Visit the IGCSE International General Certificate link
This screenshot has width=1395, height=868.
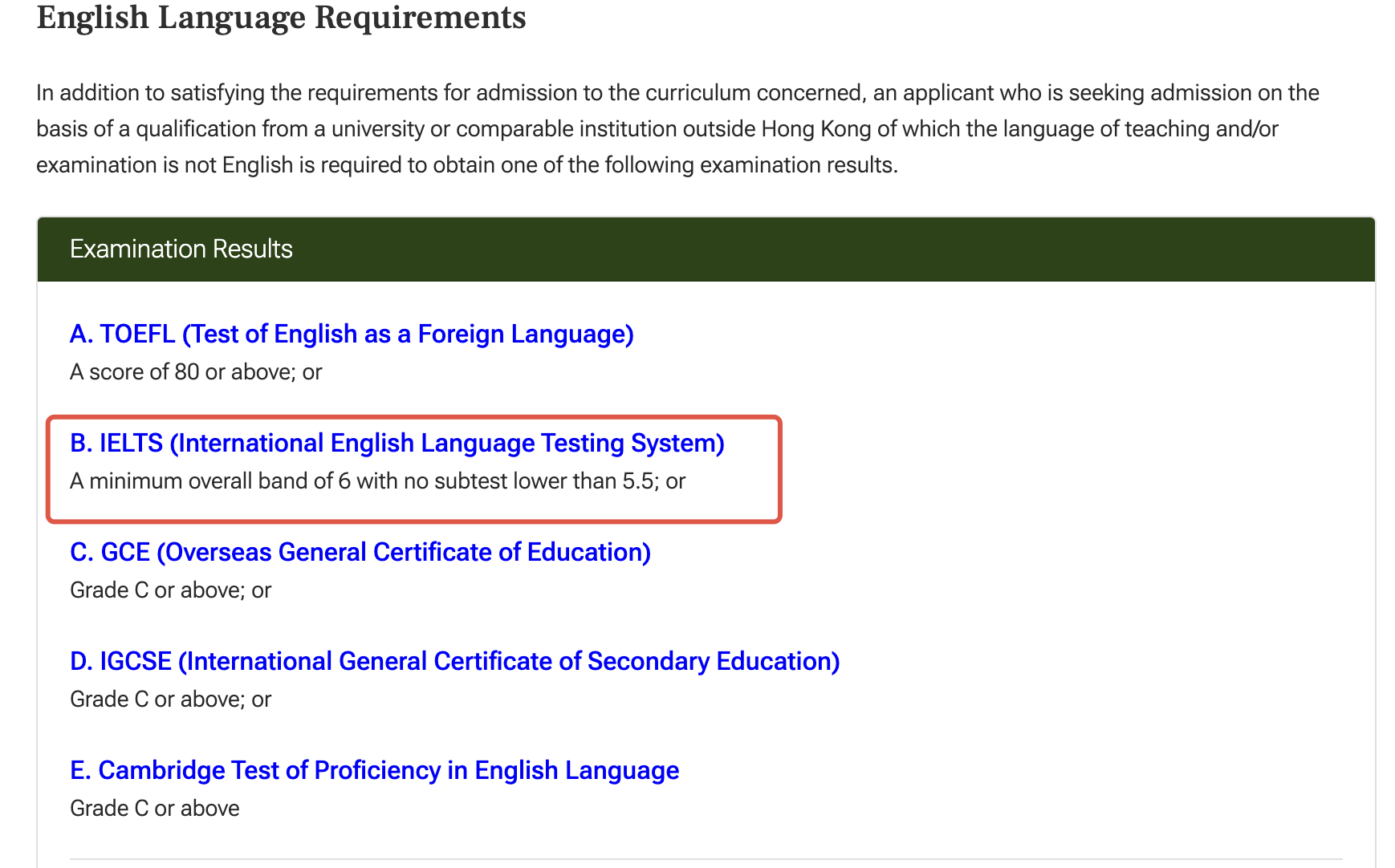click(455, 661)
